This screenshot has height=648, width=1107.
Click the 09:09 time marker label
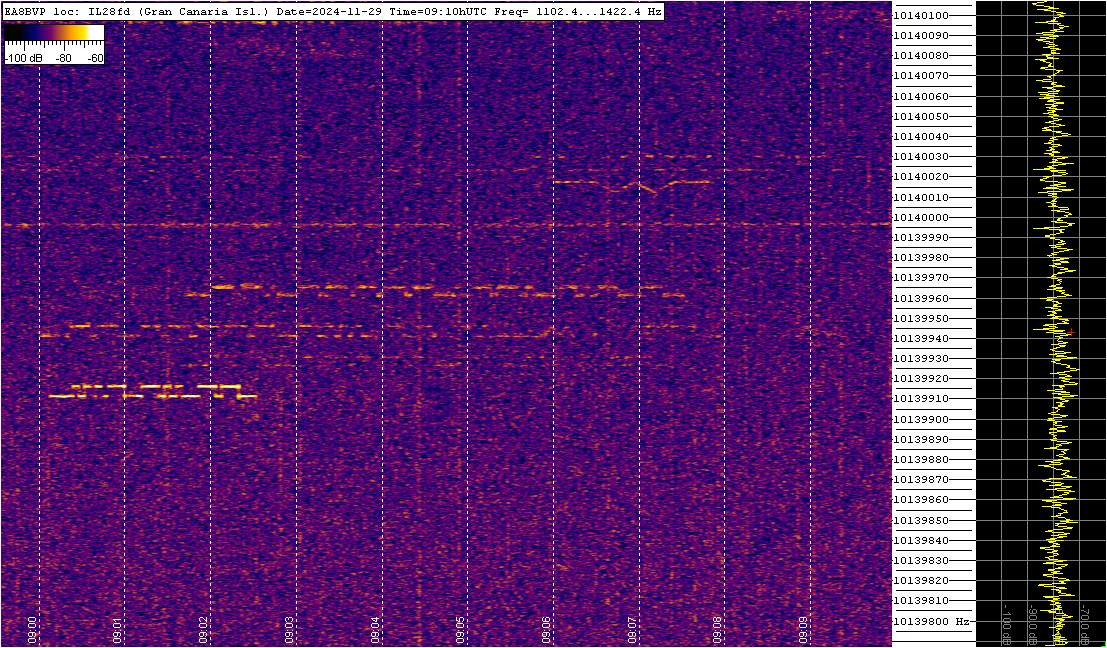tap(803, 624)
